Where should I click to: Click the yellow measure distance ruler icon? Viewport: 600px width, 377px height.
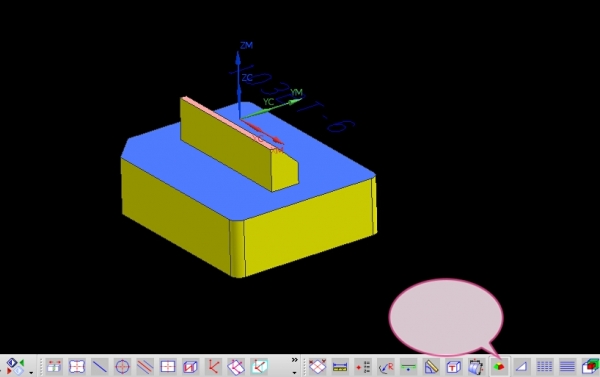[340, 367]
